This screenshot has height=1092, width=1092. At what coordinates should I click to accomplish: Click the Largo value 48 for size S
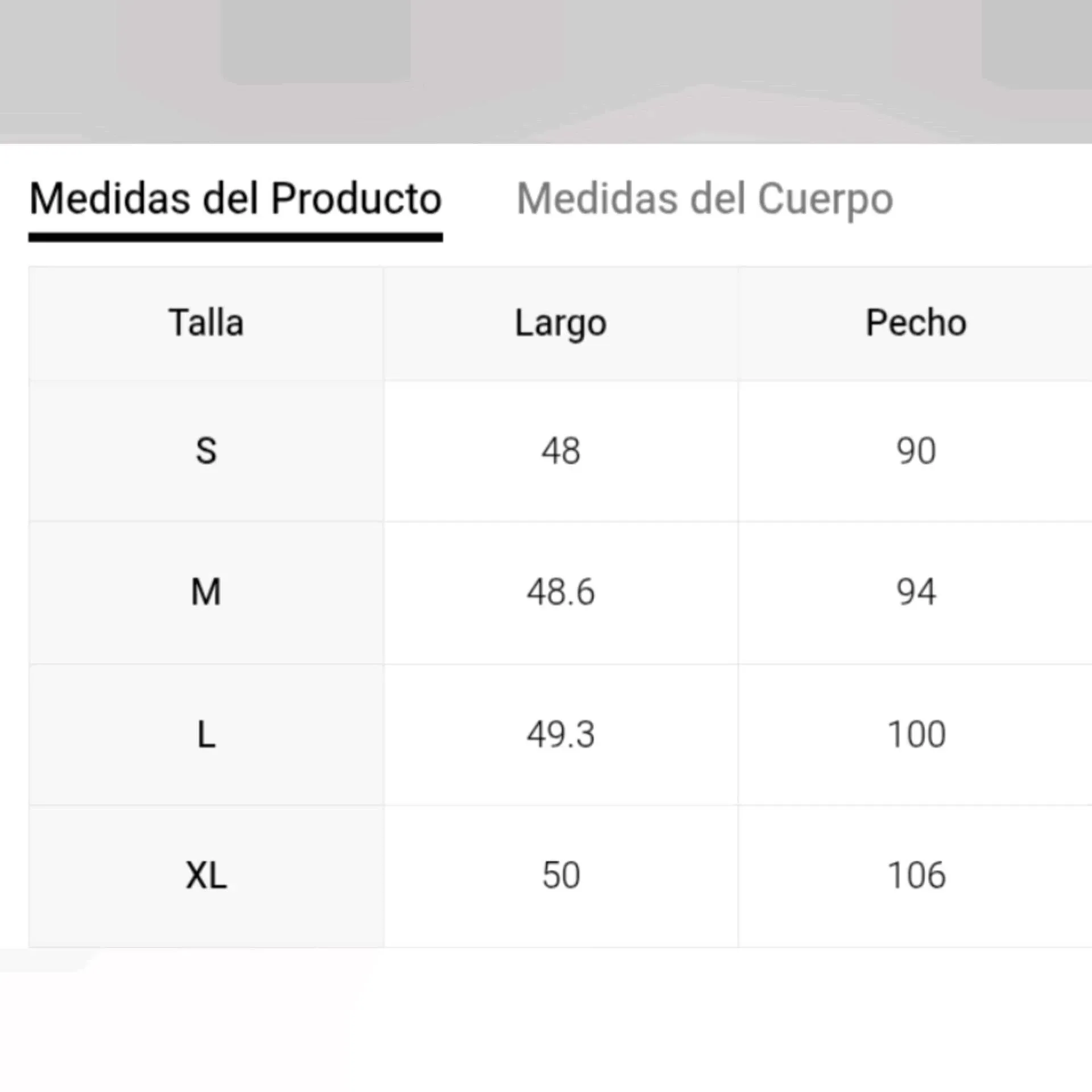click(x=561, y=451)
